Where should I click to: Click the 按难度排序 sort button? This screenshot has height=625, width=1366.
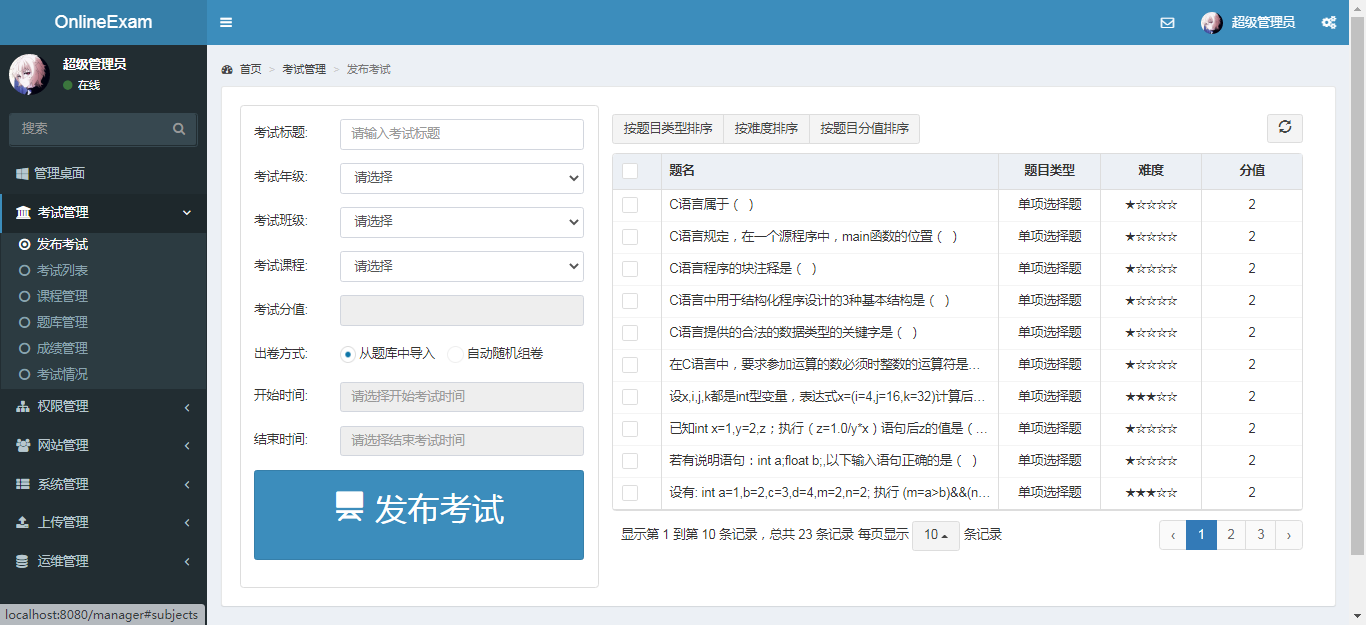pyautogui.click(x=766, y=129)
